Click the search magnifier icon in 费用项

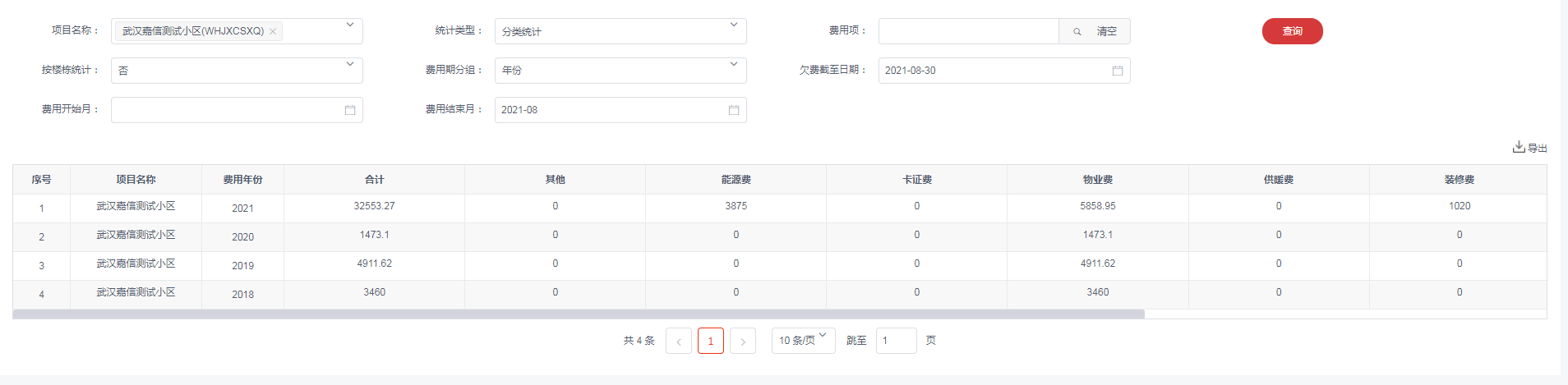(1077, 31)
